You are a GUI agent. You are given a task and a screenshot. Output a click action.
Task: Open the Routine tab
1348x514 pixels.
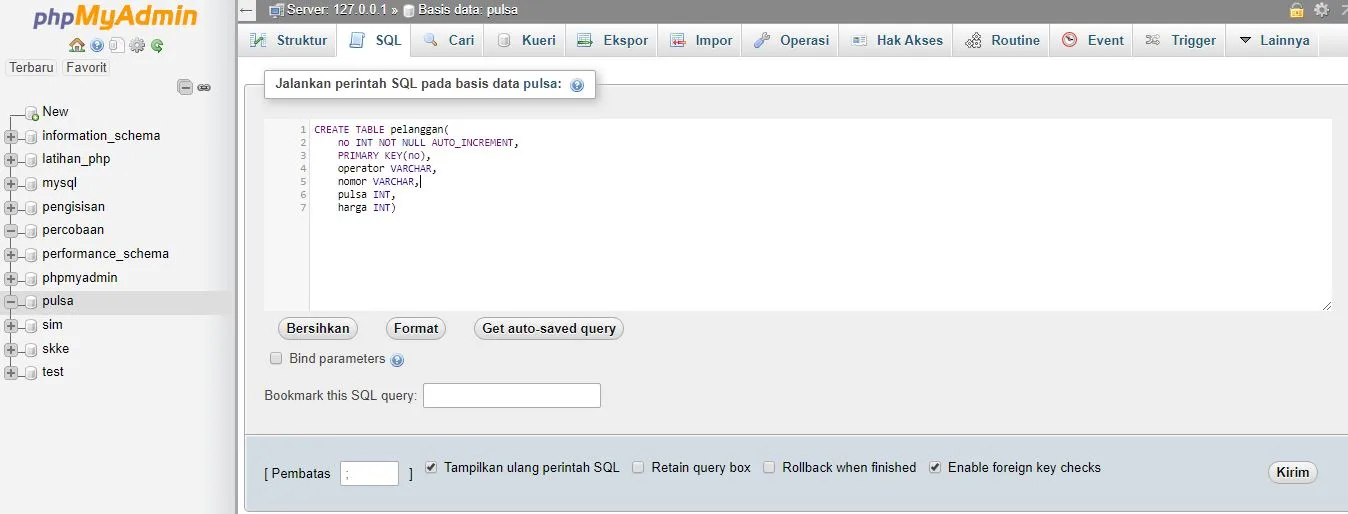coord(1003,41)
